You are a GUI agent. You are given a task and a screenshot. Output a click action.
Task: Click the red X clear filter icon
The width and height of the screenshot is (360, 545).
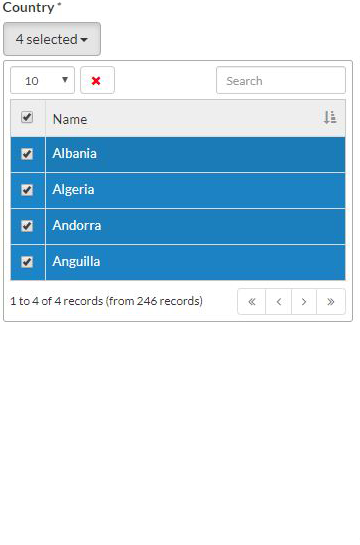click(x=96, y=81)
